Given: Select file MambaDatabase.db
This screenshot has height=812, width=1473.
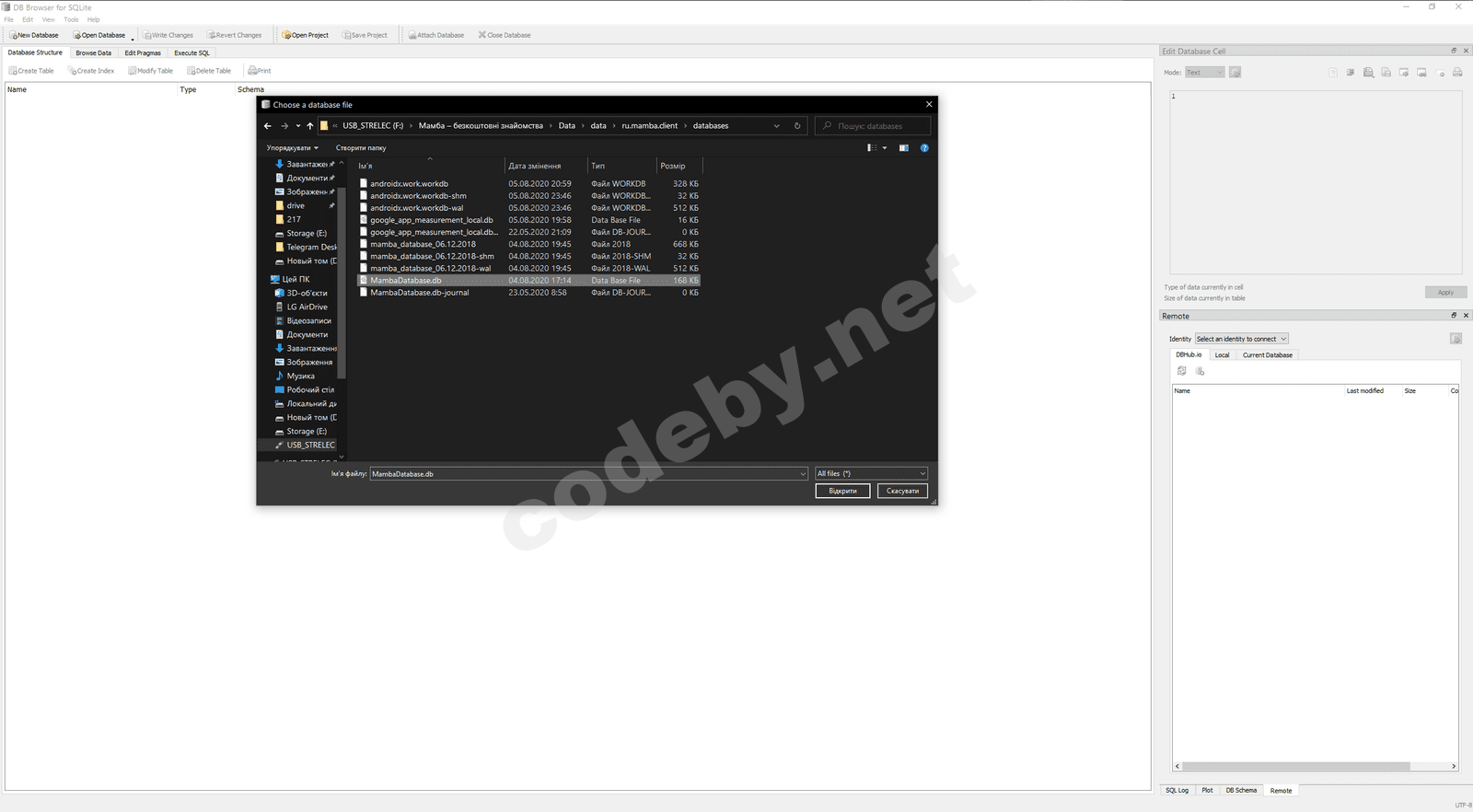Looking at the screenshot, I should [528, 281].
